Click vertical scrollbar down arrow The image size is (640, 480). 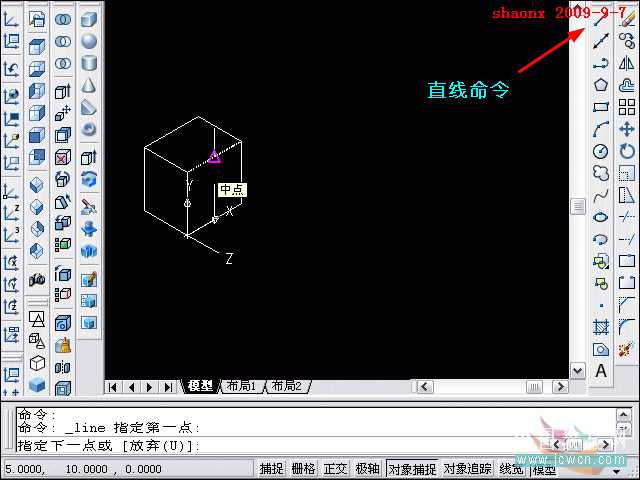click(x=578, y=371)
